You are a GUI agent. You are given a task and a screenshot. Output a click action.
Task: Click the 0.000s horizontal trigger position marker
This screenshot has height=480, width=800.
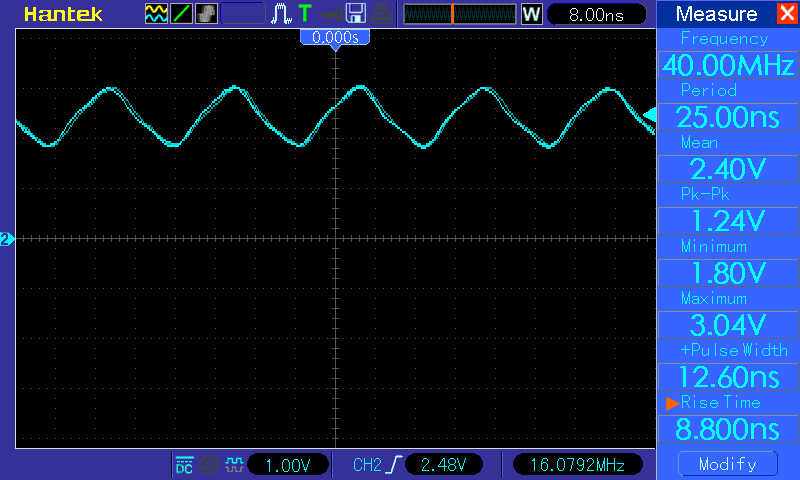(336, 37)
